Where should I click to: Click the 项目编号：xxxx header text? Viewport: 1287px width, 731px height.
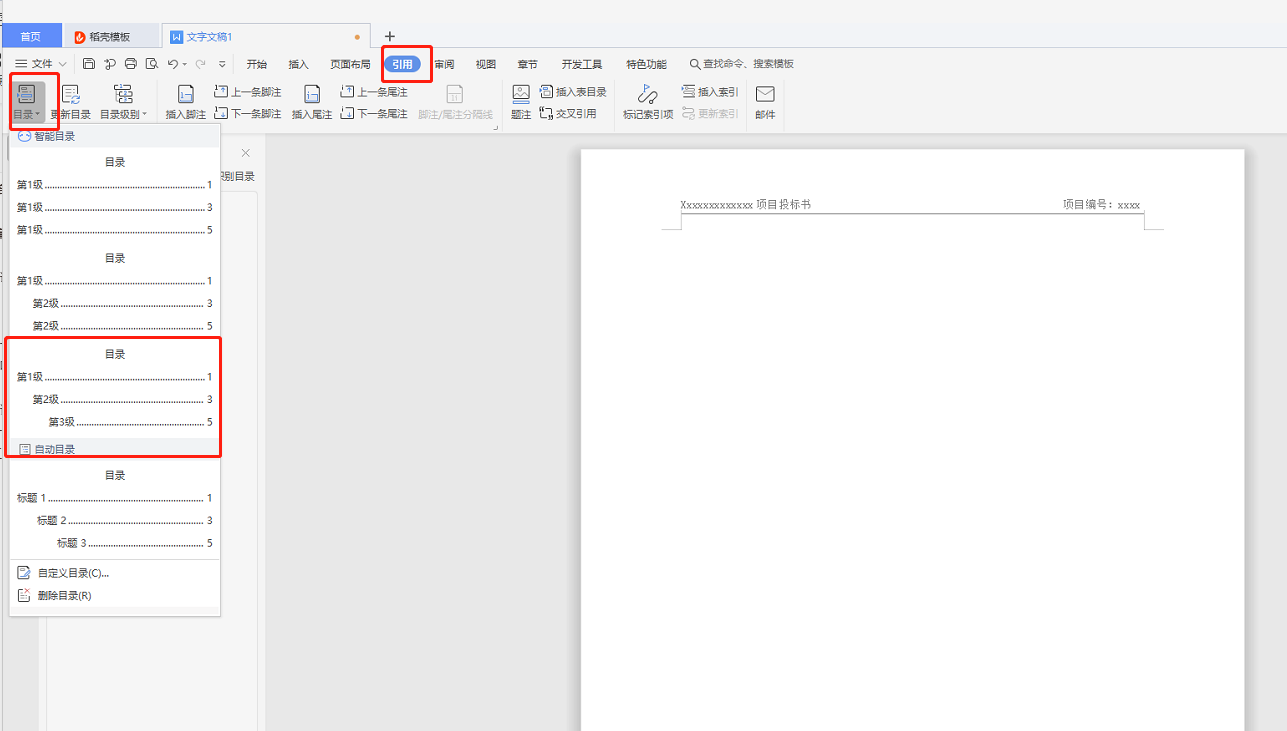click(x=1101, y=205)
